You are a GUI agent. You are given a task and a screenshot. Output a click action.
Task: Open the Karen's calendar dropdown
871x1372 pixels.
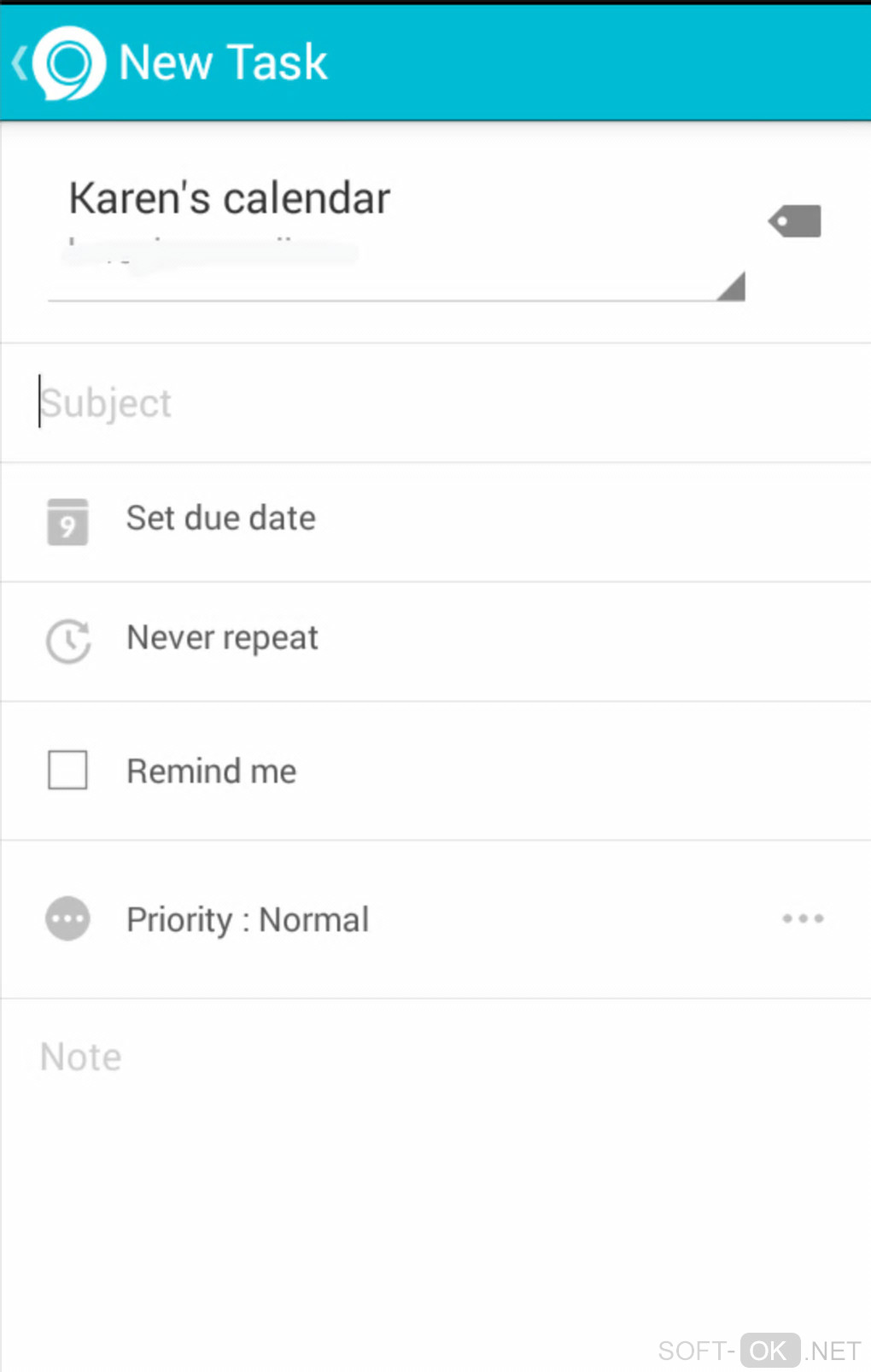(x=229, y=198)
